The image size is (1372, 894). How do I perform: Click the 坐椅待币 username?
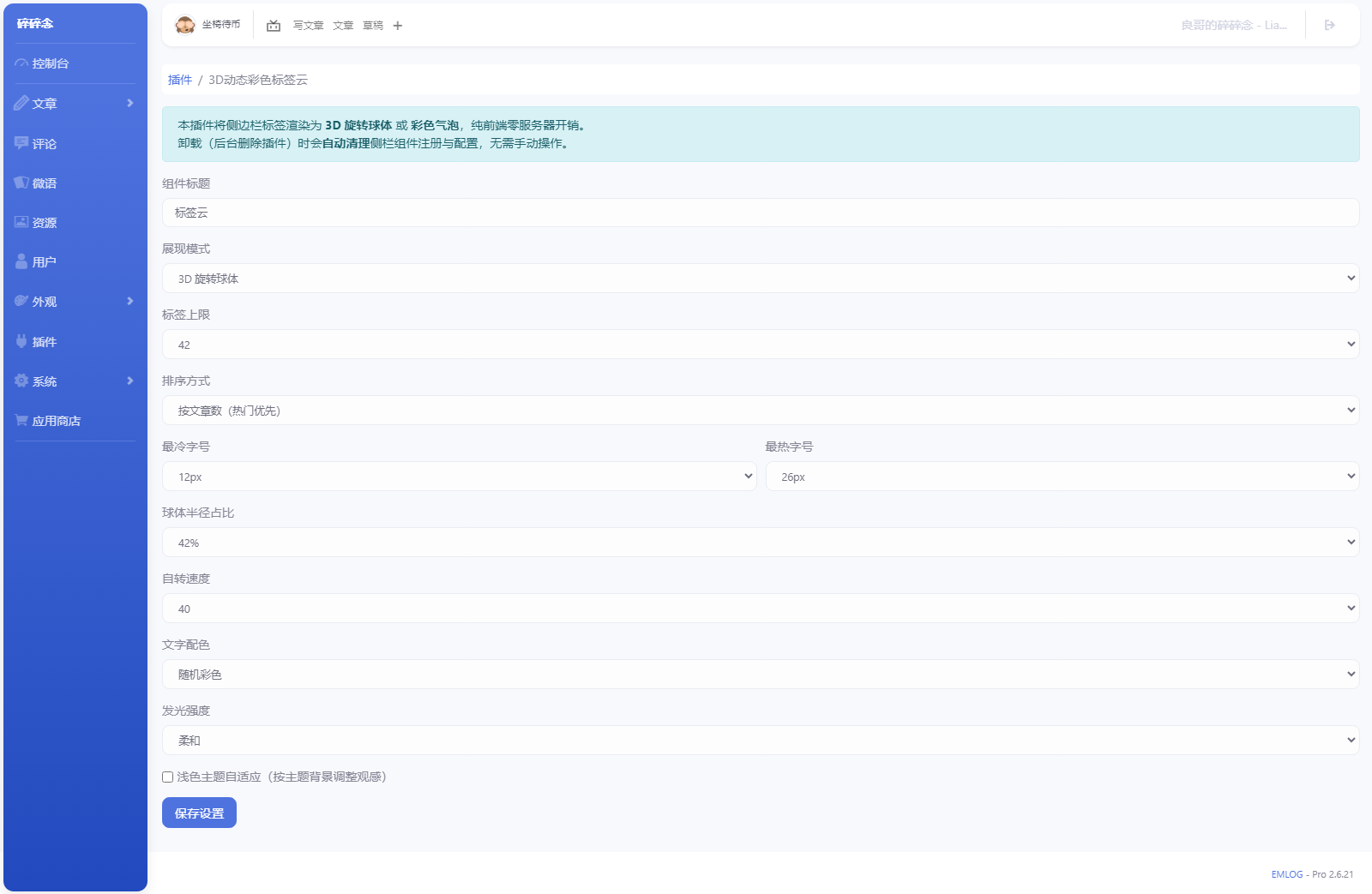pyautogui.click(x=221, y=25)
